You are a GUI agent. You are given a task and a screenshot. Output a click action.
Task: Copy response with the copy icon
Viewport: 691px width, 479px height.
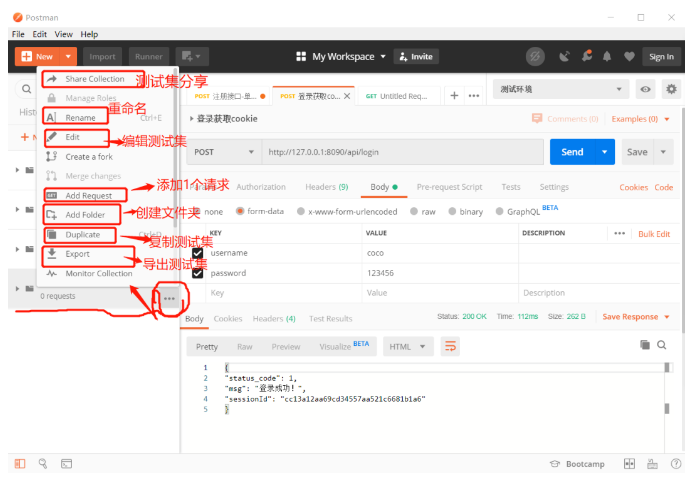[x=645, y=345]
